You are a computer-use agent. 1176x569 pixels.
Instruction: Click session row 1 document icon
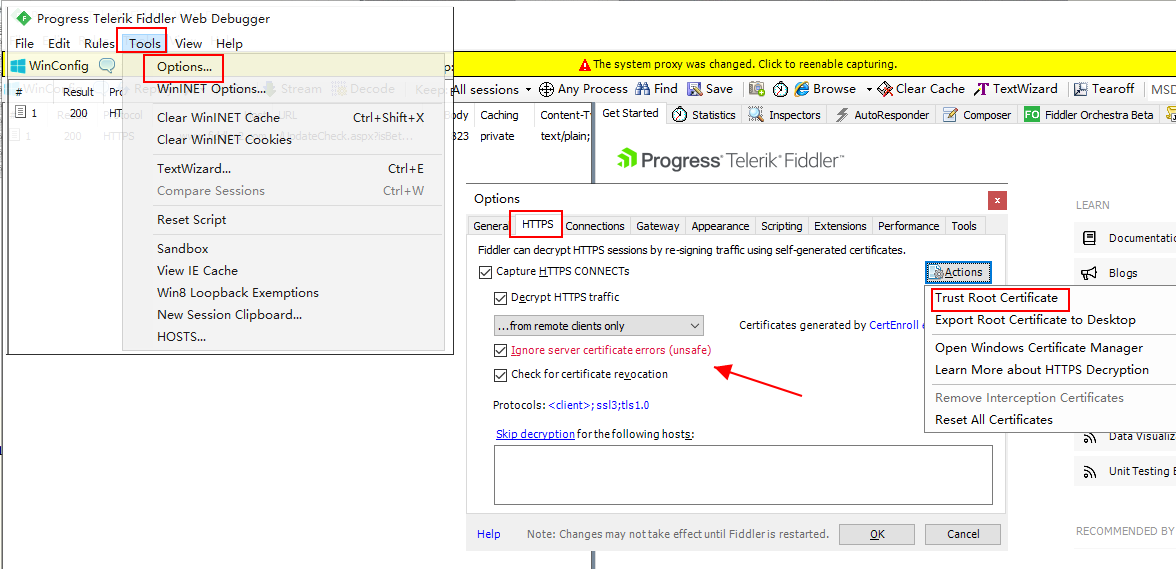pos(21,112)
